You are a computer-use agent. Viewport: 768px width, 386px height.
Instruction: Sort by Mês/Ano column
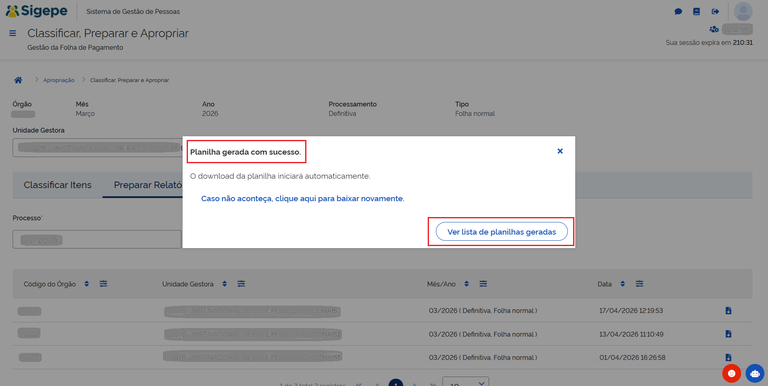click(x=466, y=284)
